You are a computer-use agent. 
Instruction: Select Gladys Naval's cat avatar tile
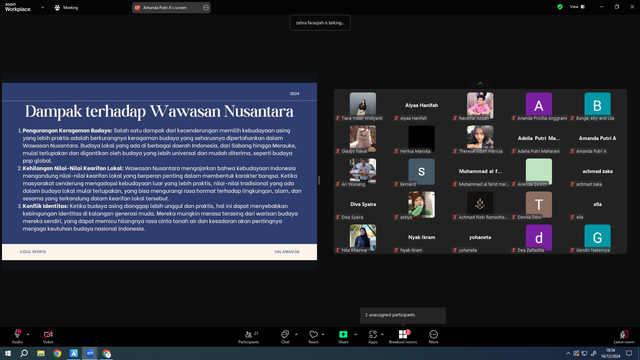click(363, 139)
